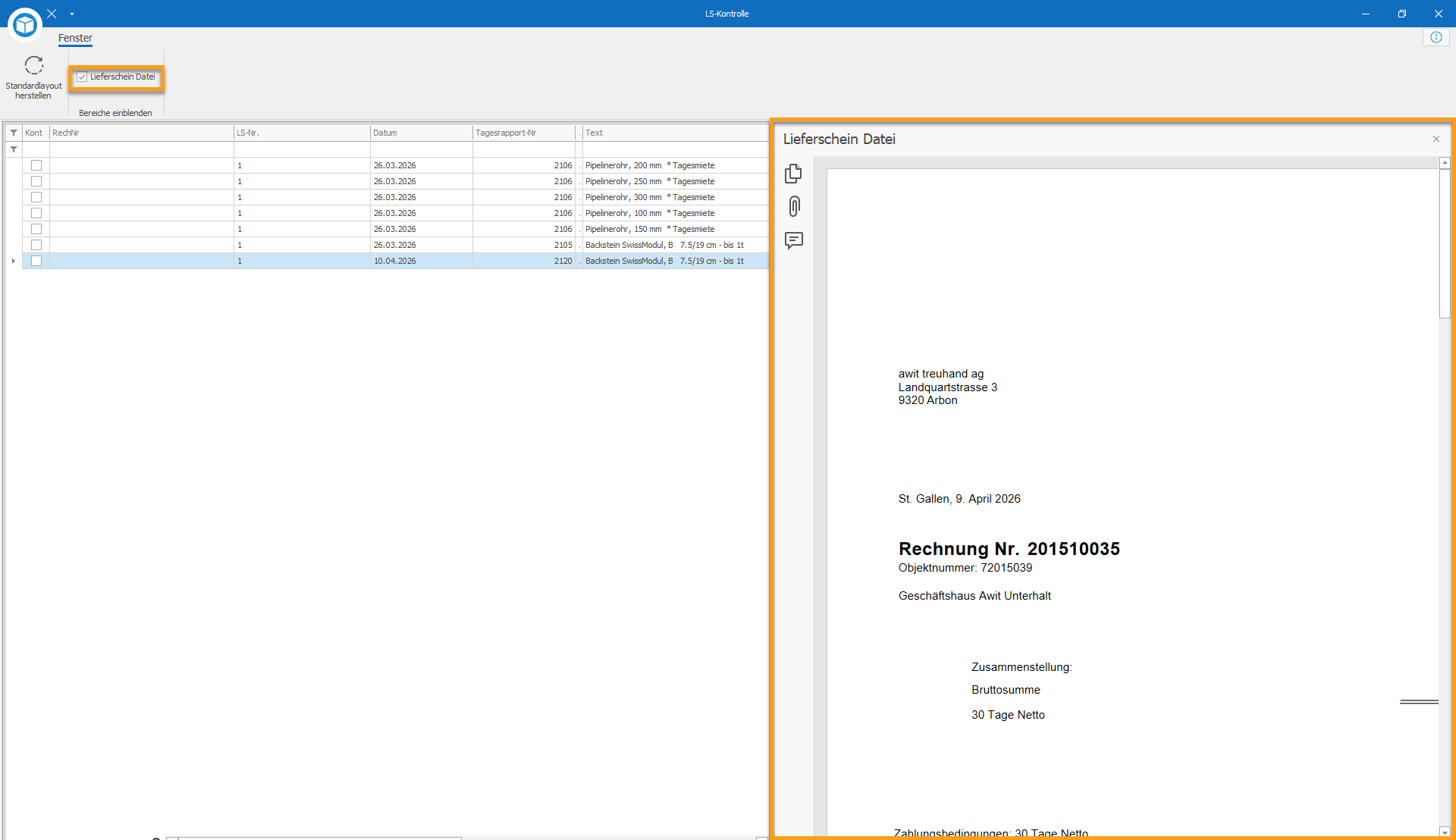Image resolution: width=1456 pixels, height=840 pixels.
Task: Close the Lieferschein Datei panel
Action: [x=1436, y=139]
